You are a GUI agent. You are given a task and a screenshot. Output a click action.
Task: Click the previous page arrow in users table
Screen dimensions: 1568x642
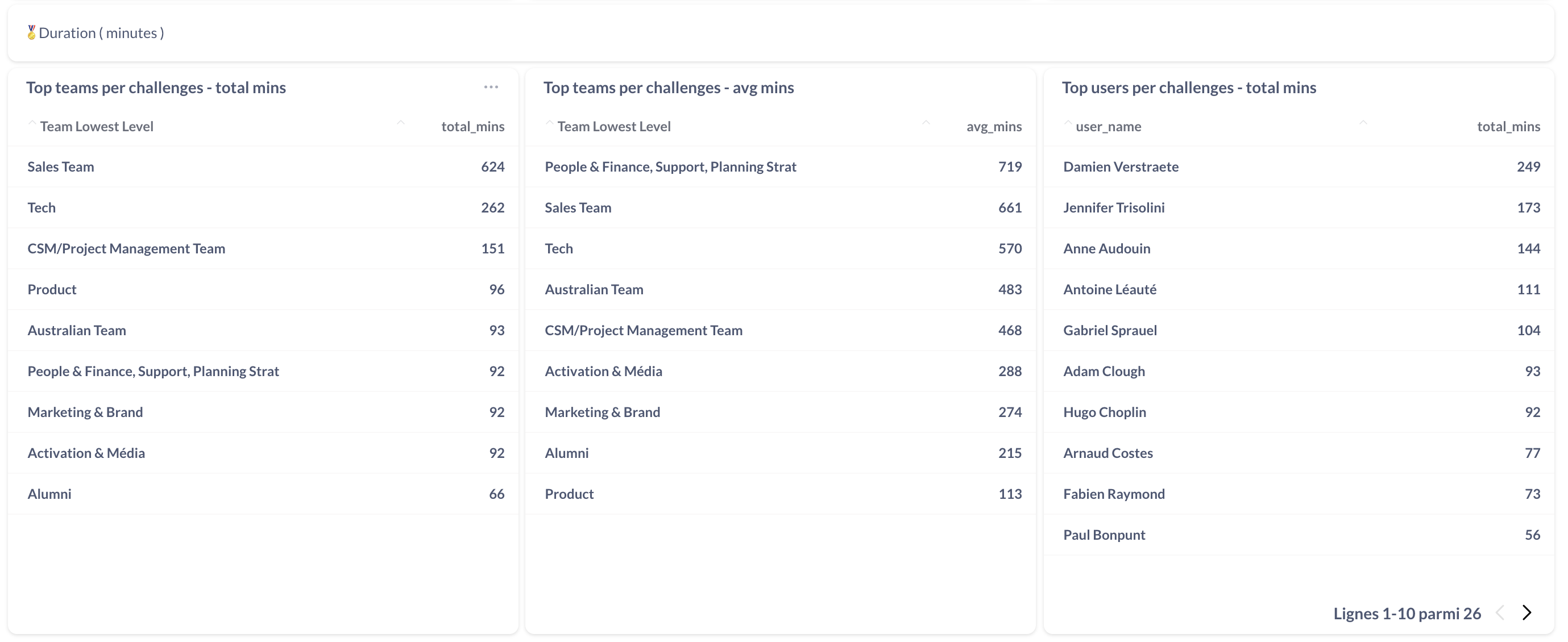click(1500, 613)
